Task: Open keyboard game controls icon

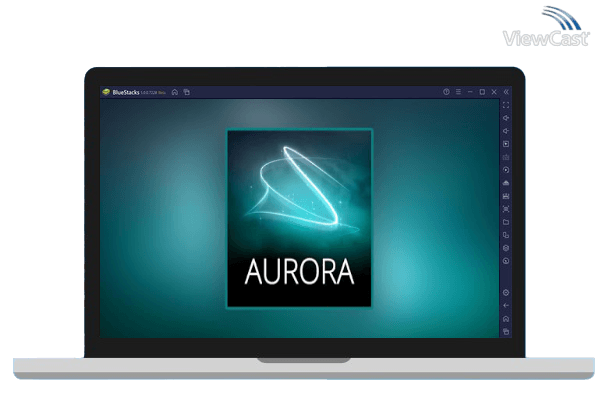Action: coord(506,157)
